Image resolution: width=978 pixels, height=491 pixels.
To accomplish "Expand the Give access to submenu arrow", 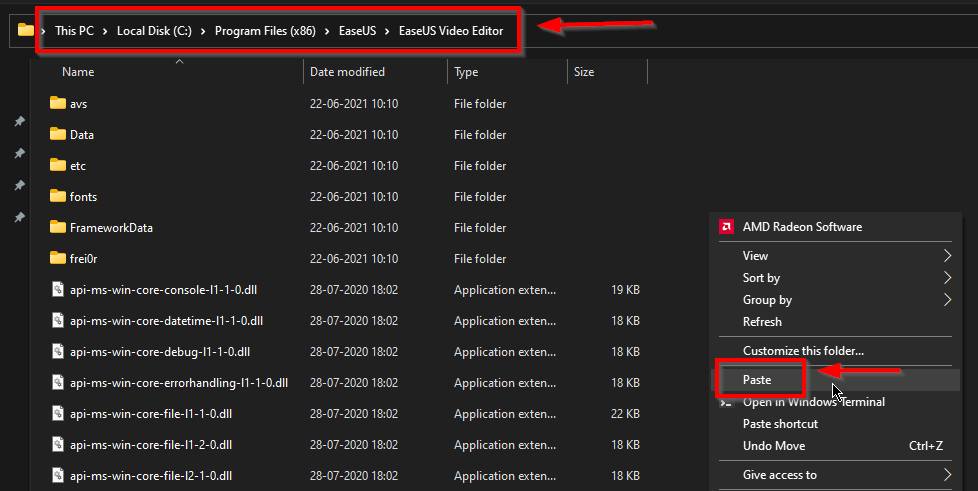I will (x=947, y=475).
